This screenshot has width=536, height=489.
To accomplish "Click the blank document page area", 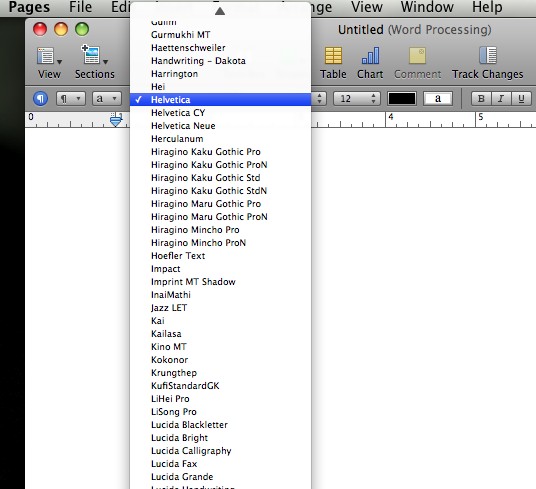I will (x=423, y=308).
